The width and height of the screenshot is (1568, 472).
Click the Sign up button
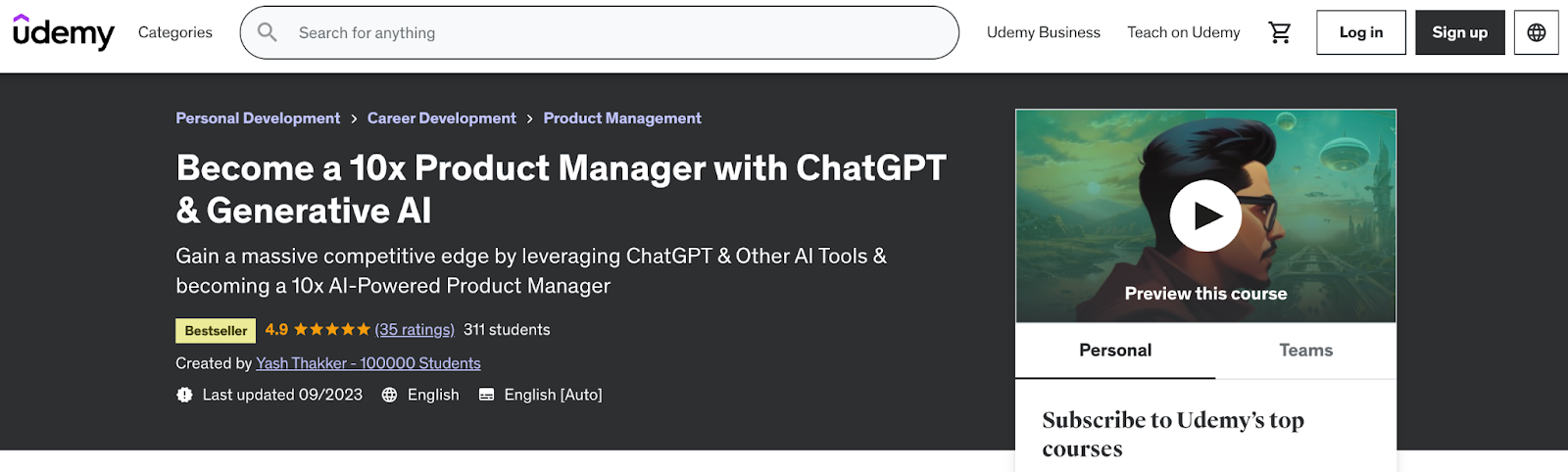tap(1459, 32)
